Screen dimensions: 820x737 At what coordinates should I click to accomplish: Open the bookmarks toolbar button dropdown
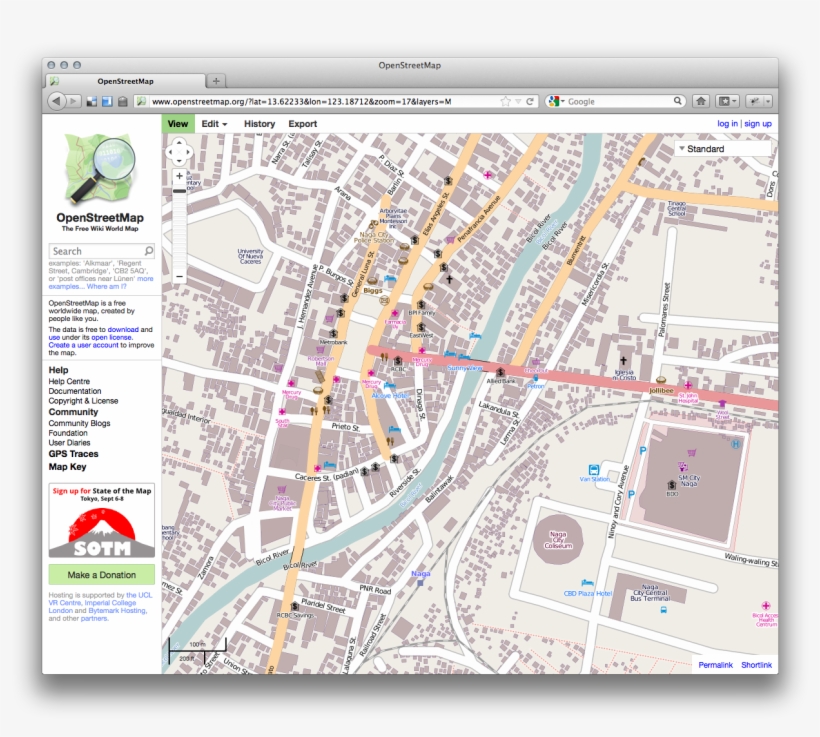[x=727, y=101]
